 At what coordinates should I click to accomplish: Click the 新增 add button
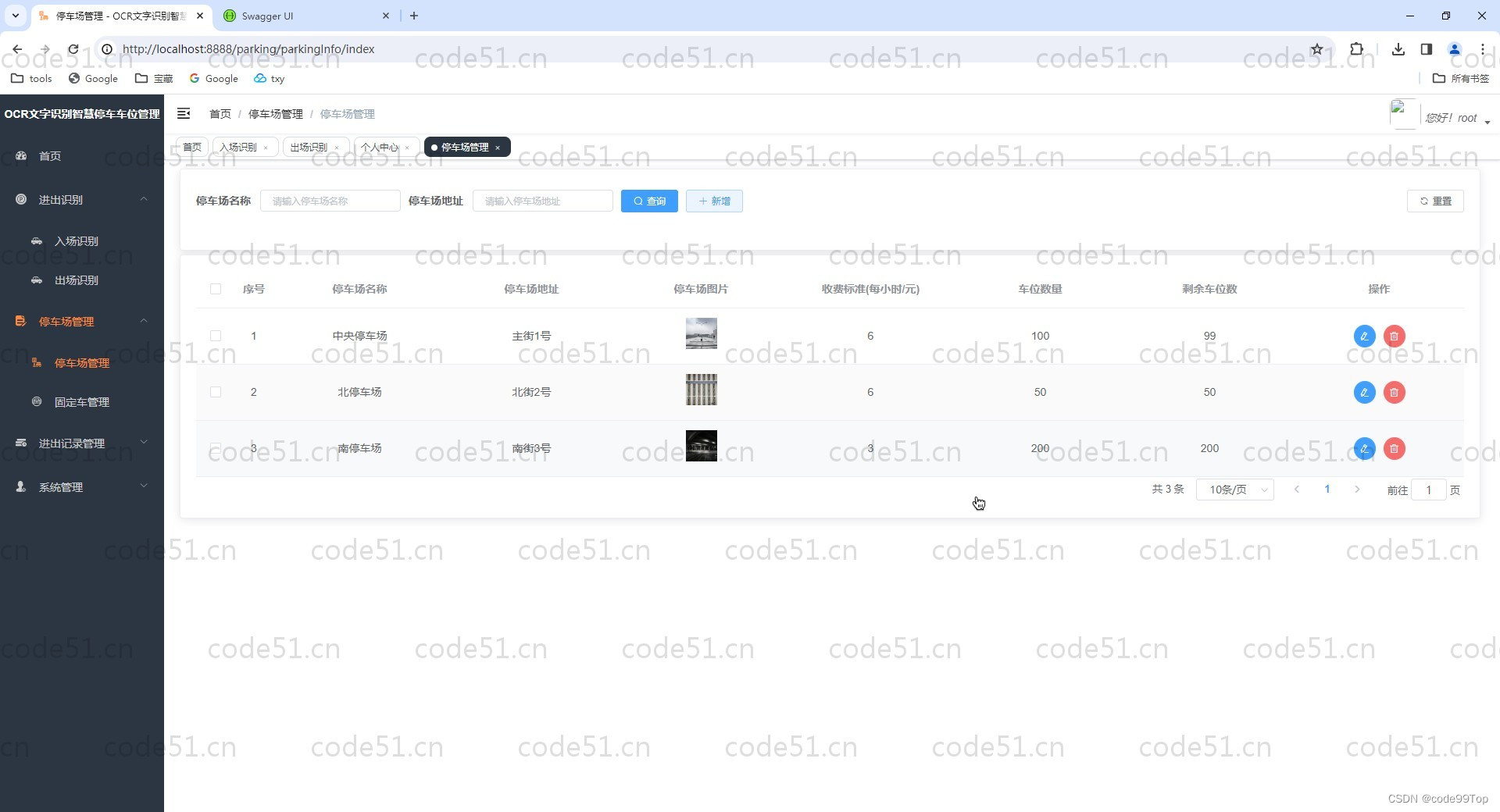pos(714,201)
